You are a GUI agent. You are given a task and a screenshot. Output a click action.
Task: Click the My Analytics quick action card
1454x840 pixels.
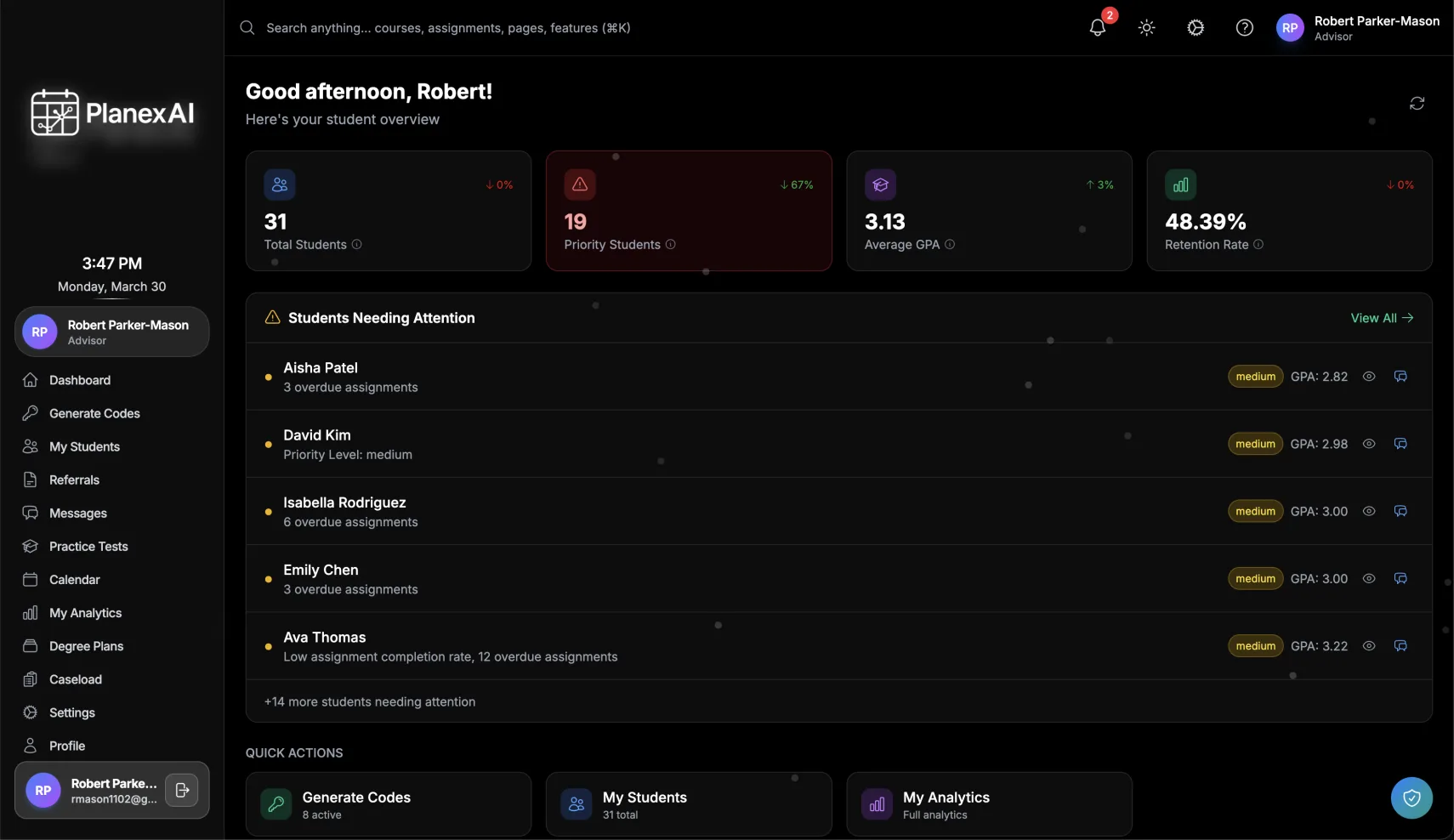[x=989, y=804]
